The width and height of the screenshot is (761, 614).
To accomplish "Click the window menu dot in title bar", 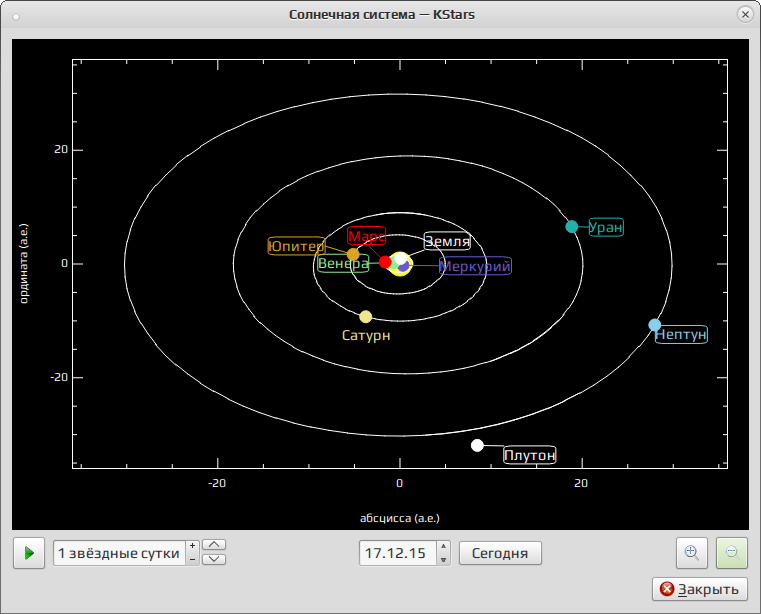I will pyautogui.click(x=16, y=17).
